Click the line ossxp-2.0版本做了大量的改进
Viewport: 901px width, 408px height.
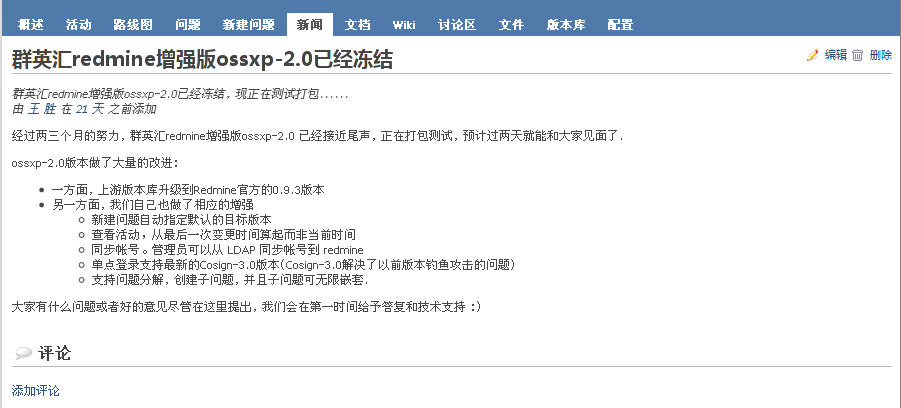pos(95,164)
